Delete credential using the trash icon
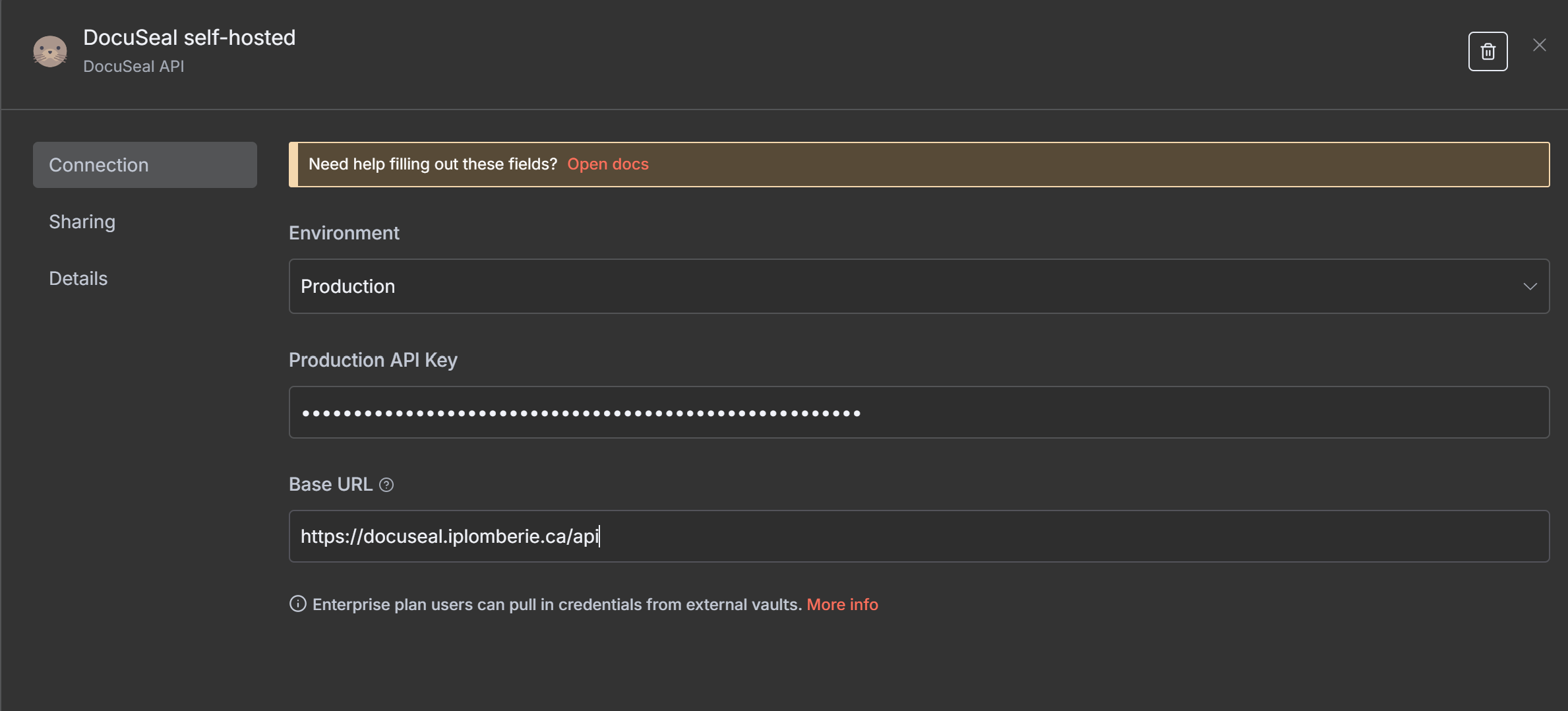Image resolution: width=1568 pixels, height=711 pixels. pos(1488,51)
